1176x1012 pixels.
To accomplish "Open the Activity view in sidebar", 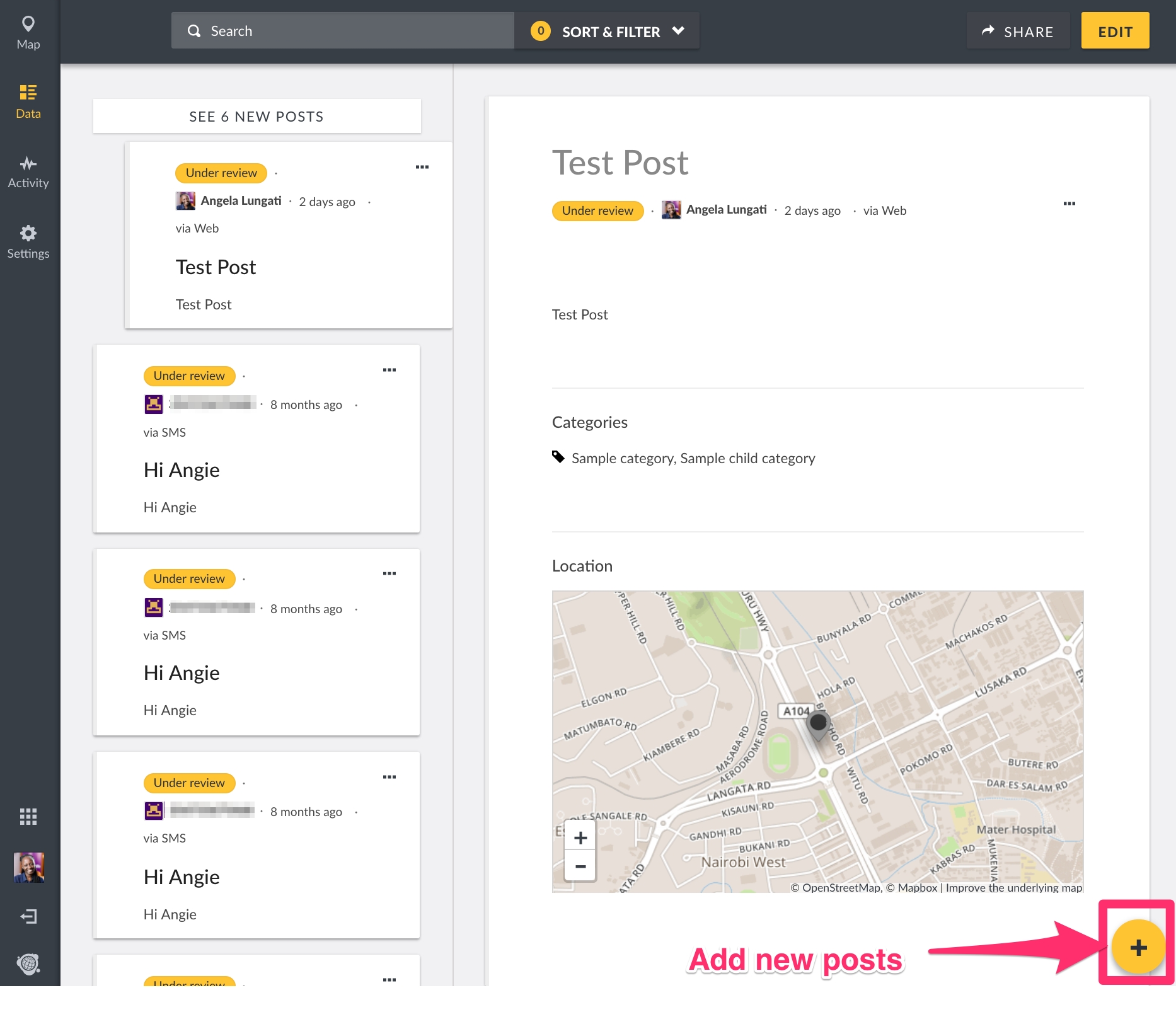I will coord(28,171).
